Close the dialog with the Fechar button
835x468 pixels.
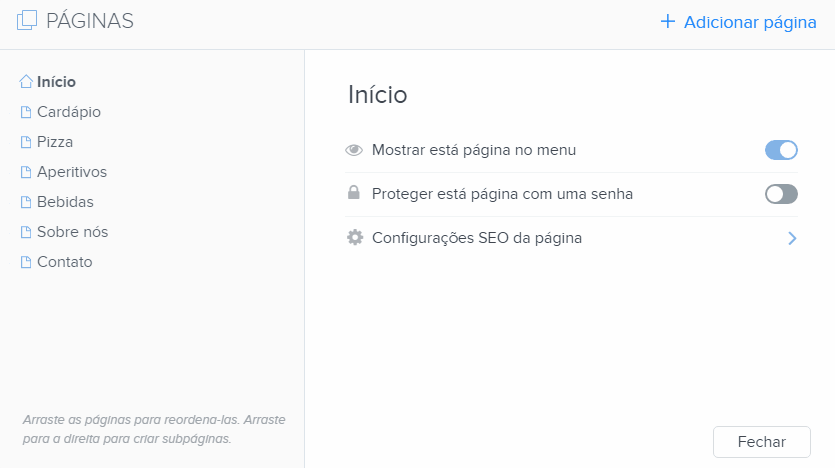tap(762, 442)
